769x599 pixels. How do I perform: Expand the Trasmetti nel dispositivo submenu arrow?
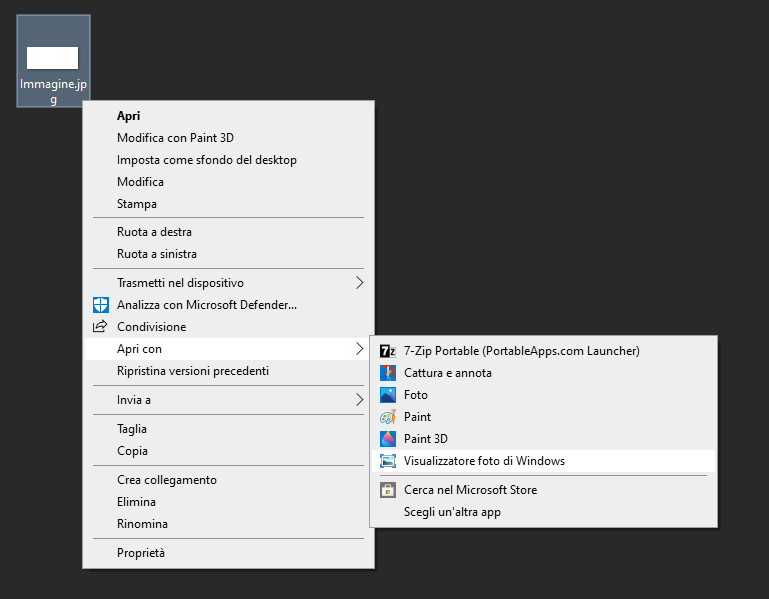click(x=359, y=283)
